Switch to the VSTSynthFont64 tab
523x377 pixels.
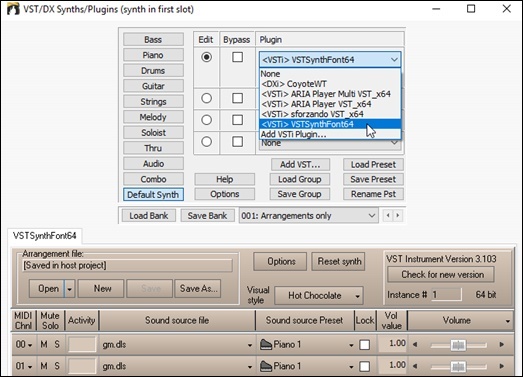45,236
